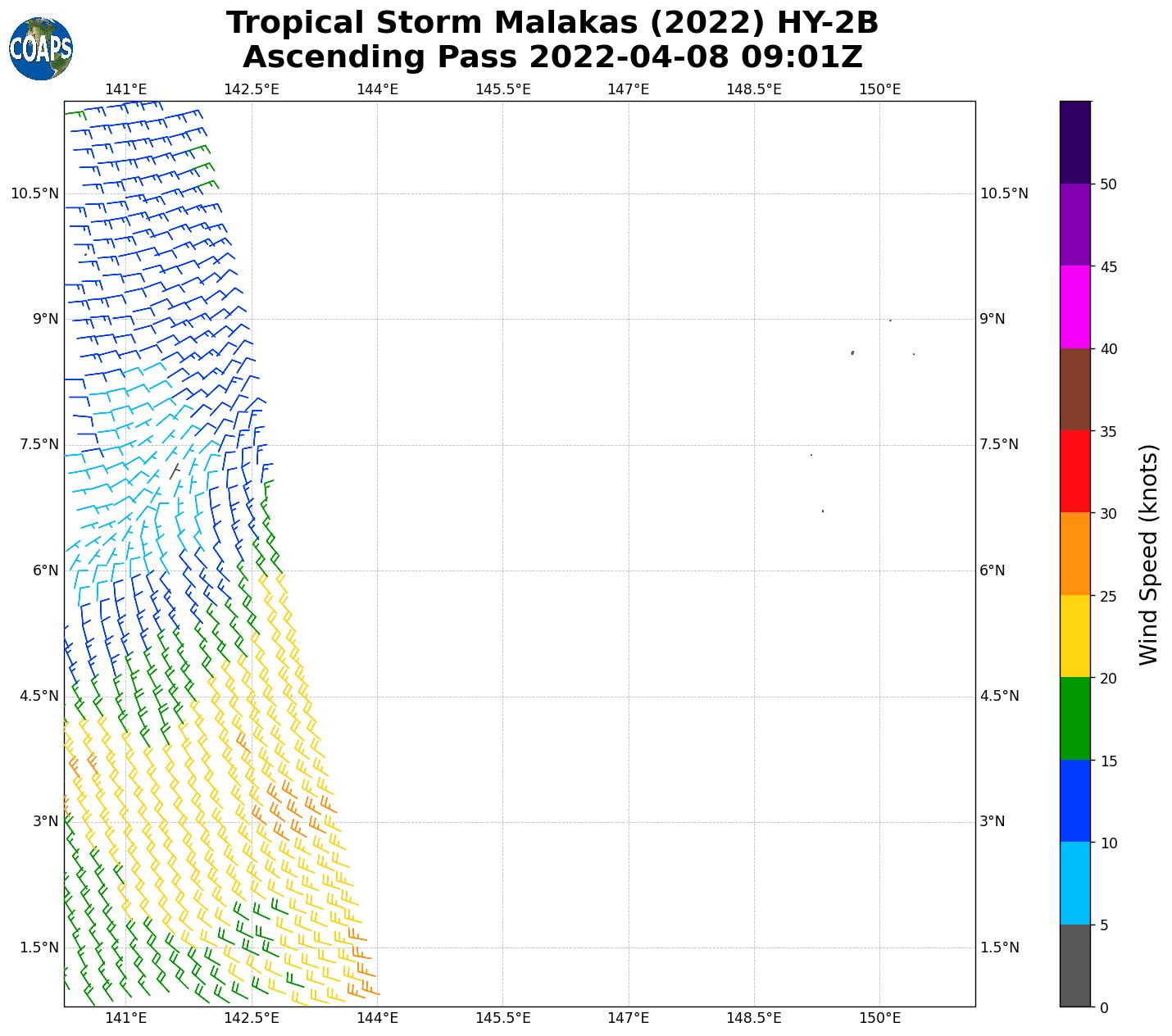This screenshot has height=1036, width=1172.
Task: Select the green 15–20 knots colorbar segment
Action: 1074,718
